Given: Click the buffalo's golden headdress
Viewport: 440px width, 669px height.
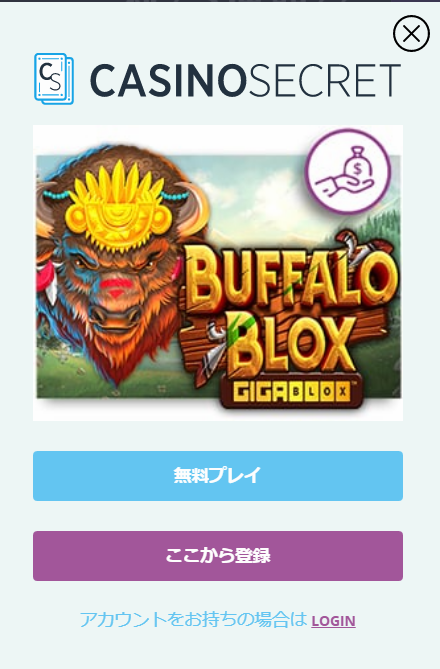Looking at the screenshot, I should pos(118,206).
